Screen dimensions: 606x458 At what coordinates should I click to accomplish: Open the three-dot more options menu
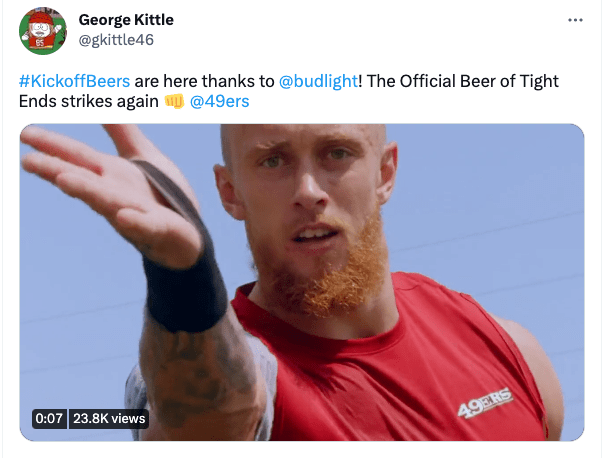click(x=575, y=20)
